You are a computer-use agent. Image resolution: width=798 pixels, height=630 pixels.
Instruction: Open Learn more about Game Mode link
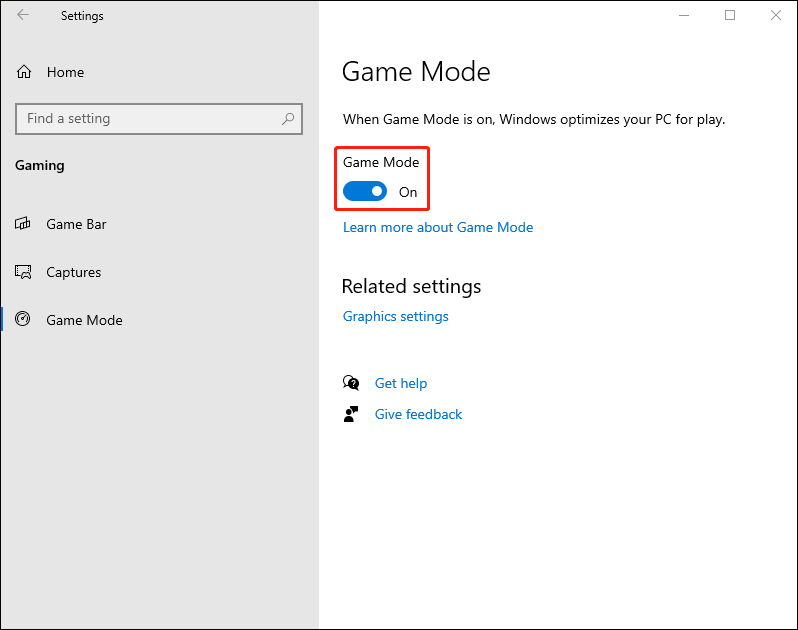[438, 227]
